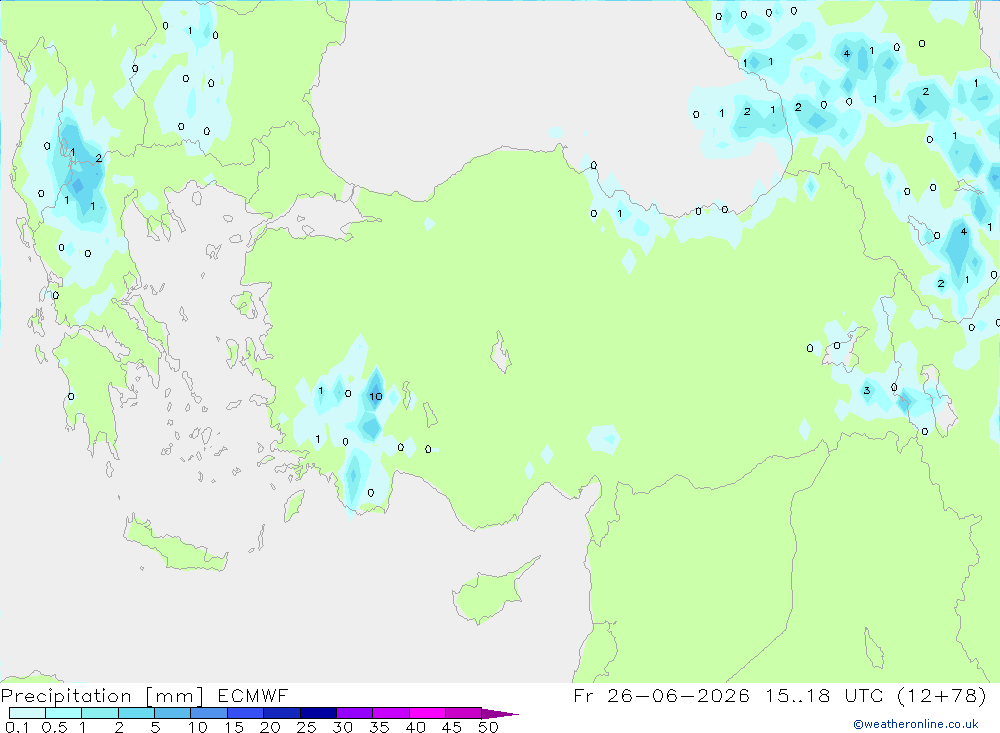Click the 'ECMWF' model label
Image resolution: width=1000 pixels, height=733 pixels.
253,696
